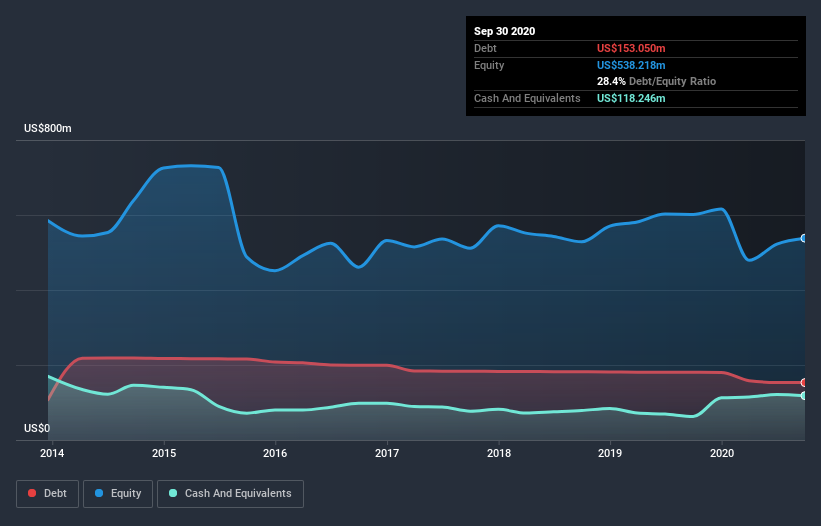Click the 28.4% Debt/Equity Ratio text
The height and width of the screenshot is (526, 821).
pyautogui.click(x=656, y=81)
